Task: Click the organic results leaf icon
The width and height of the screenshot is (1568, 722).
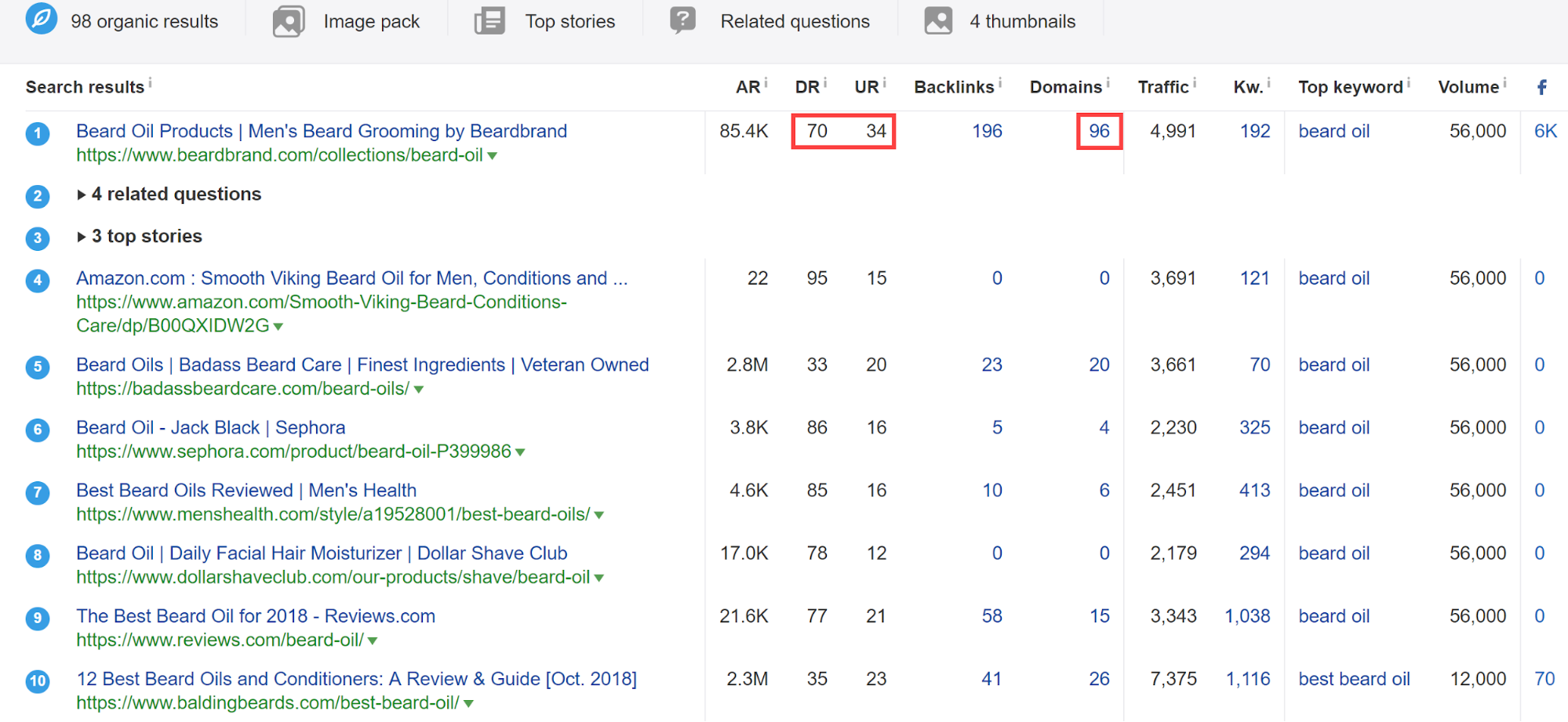Action: coord(41,19)
